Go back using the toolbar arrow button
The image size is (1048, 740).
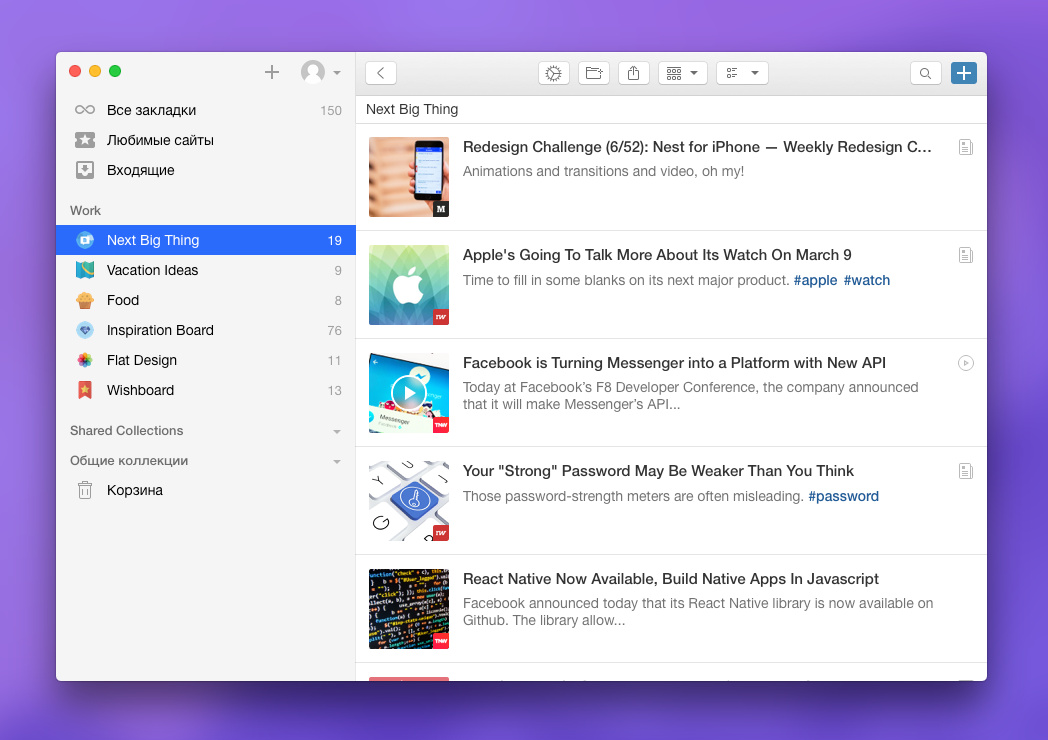[381, 73]
